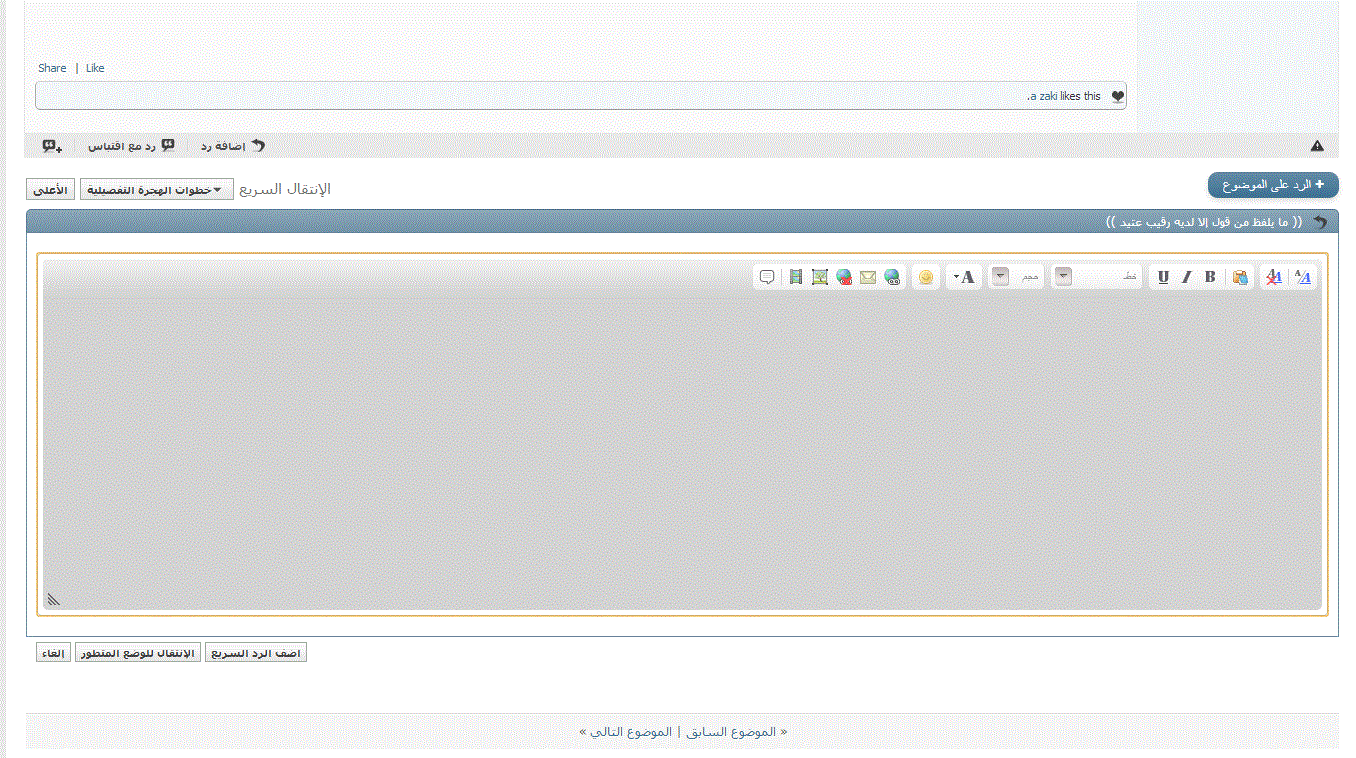The width and height of the screenshot is (1356, 758).
Task: Go to the previous topic link
Action: click(x=735, y=732)
